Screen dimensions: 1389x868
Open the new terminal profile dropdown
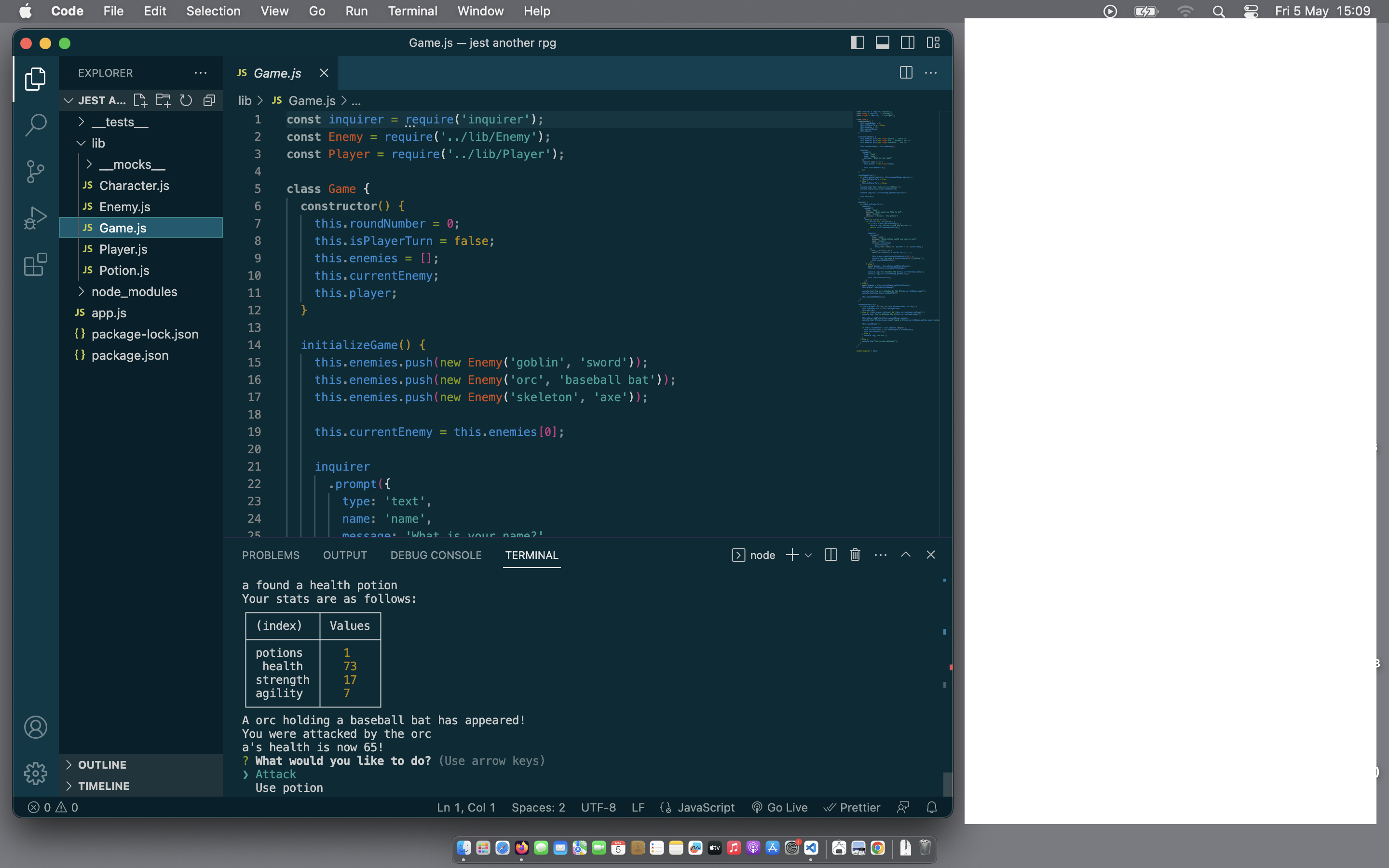(808, 555)
